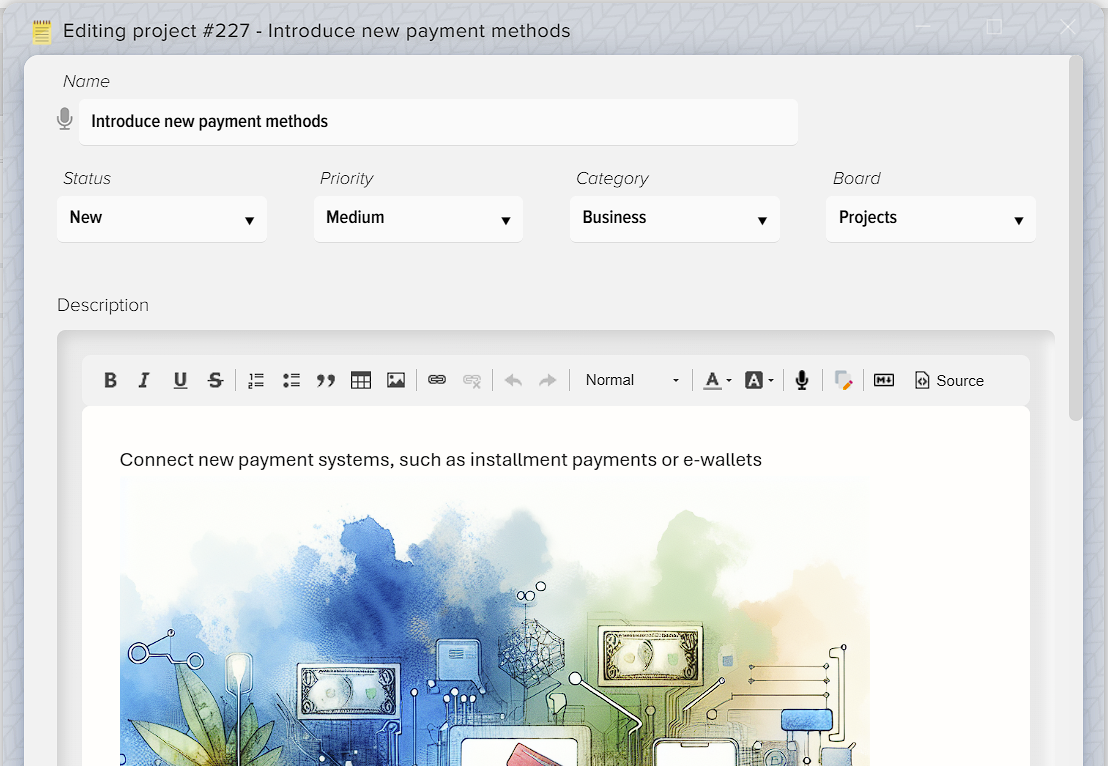
Task: Insert an image into the description
Action: (x=396, y=380)
